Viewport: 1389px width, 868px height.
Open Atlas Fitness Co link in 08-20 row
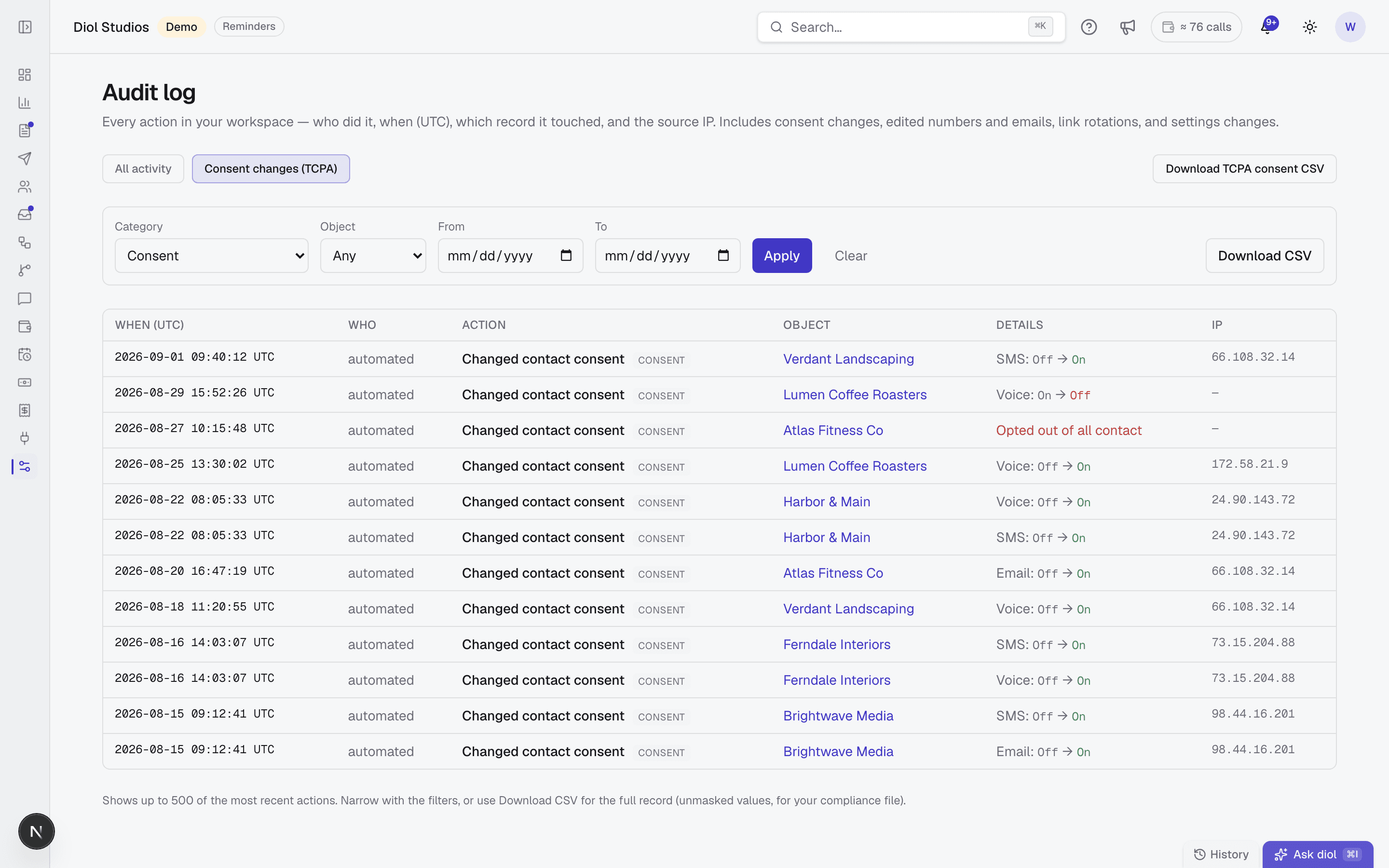point(833,573)
